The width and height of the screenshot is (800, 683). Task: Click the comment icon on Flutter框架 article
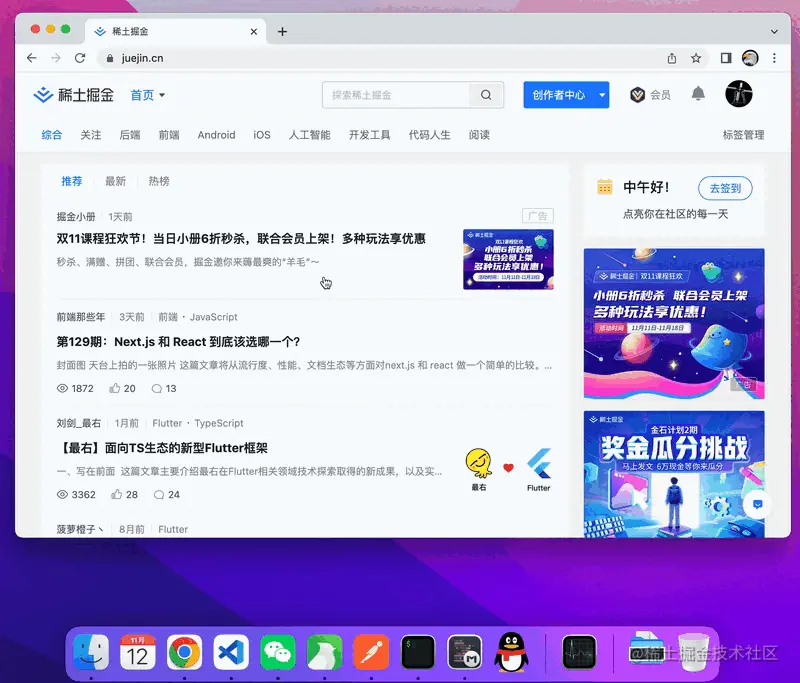click(159, 495)
